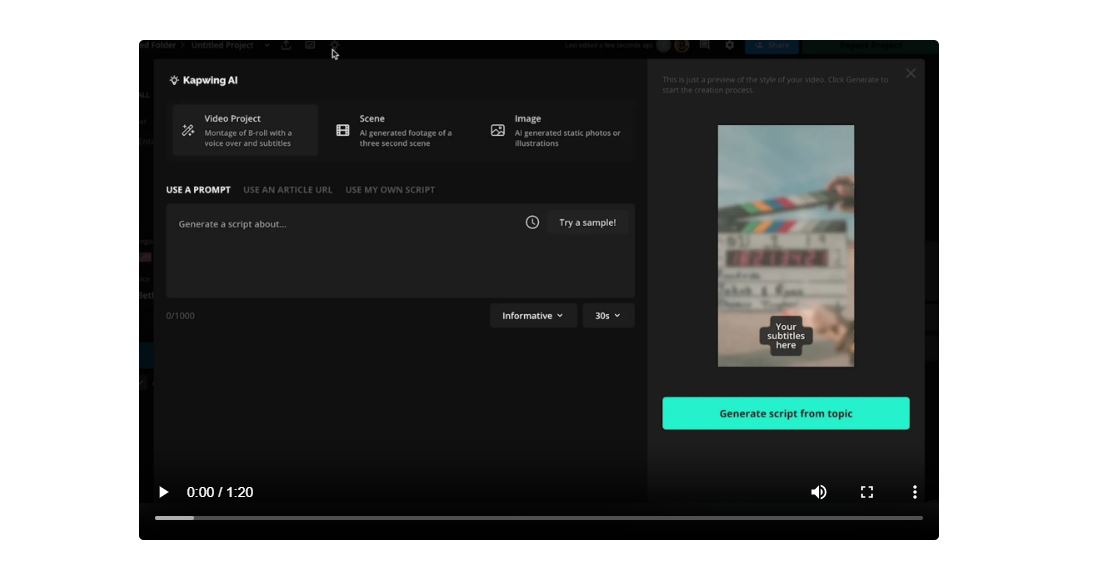Open video player more options menu
1116x562 pixels.
(915, 492)
